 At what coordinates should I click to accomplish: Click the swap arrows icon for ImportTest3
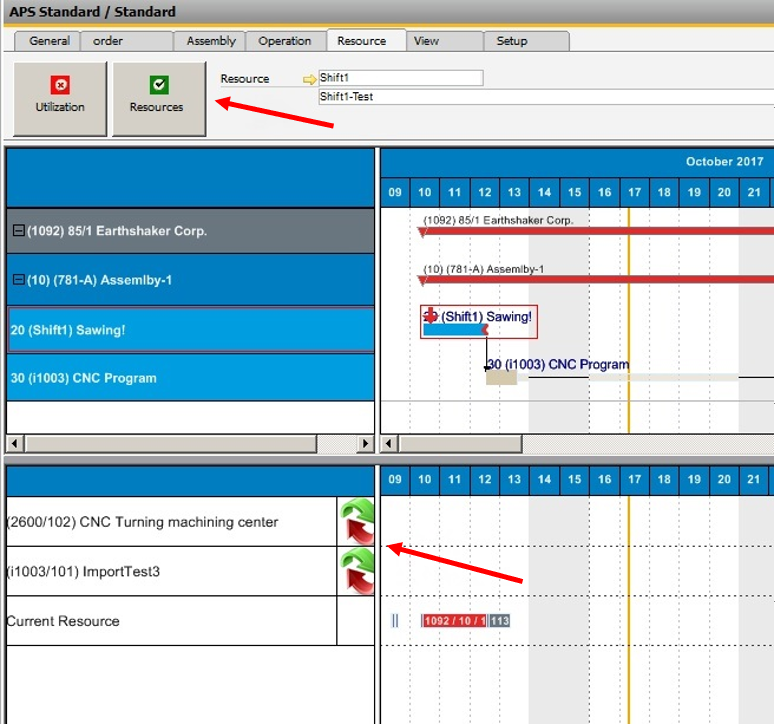(356, 572)
